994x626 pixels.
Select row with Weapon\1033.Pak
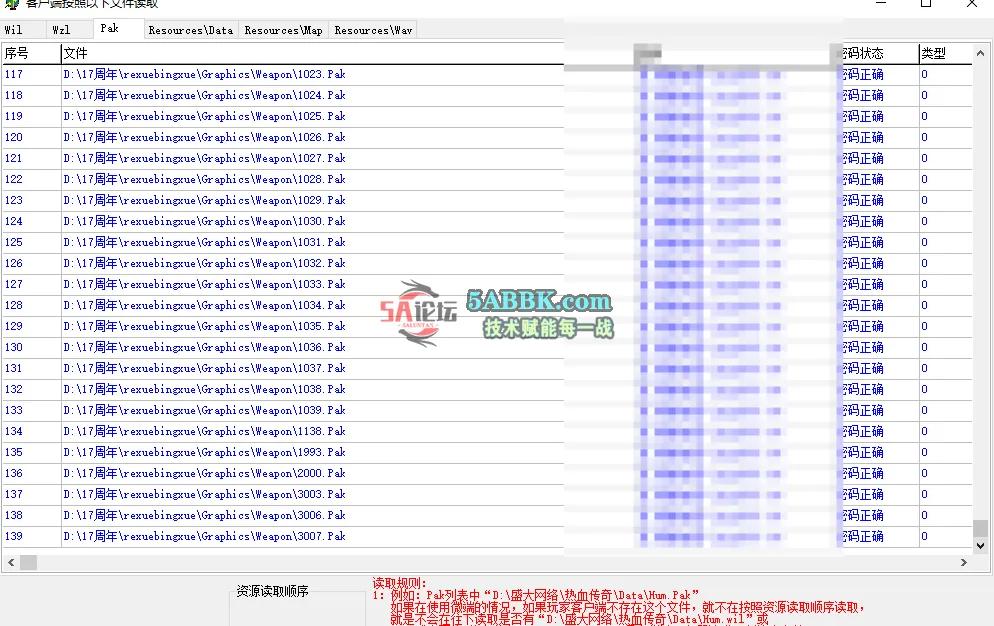click(x=487, y=284)
